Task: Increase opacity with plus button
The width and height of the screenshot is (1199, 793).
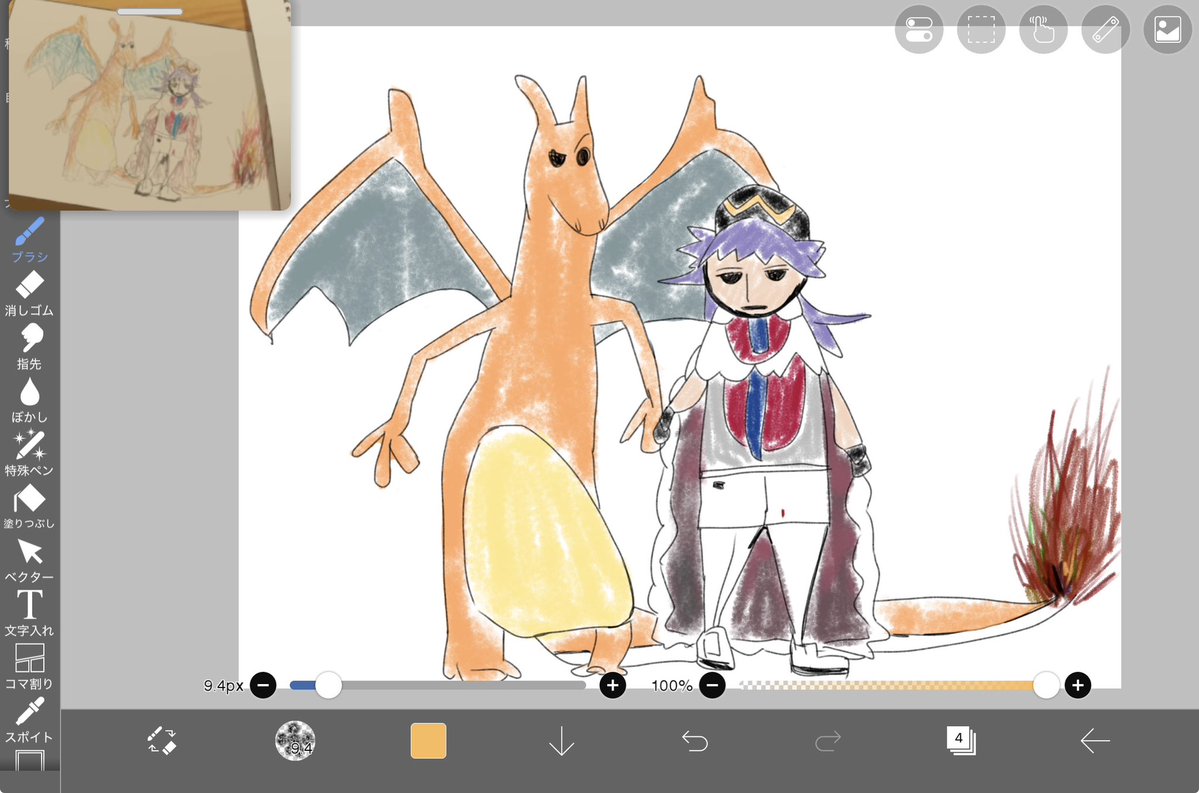Action: [x=1078, y=685]
